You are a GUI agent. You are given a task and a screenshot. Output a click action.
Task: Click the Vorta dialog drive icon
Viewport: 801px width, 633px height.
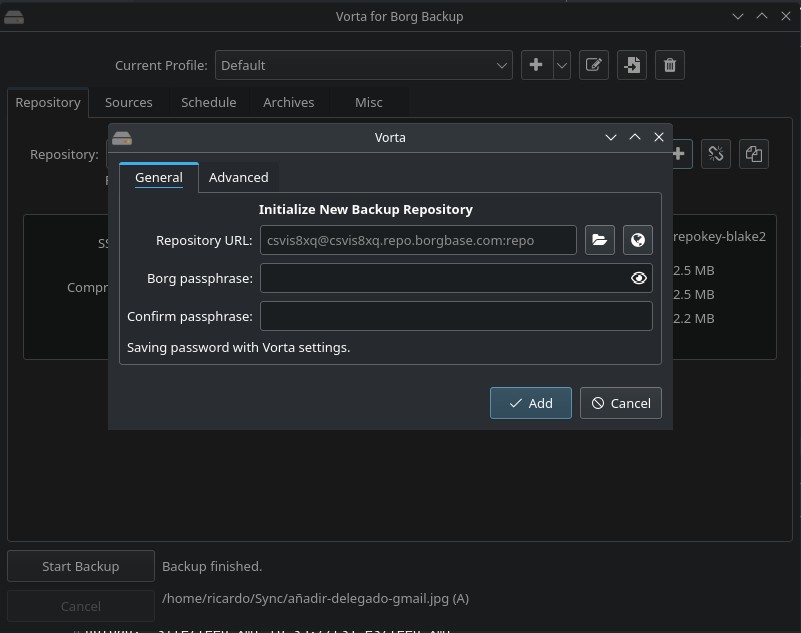pyautogui.click(x=122, y=138)
